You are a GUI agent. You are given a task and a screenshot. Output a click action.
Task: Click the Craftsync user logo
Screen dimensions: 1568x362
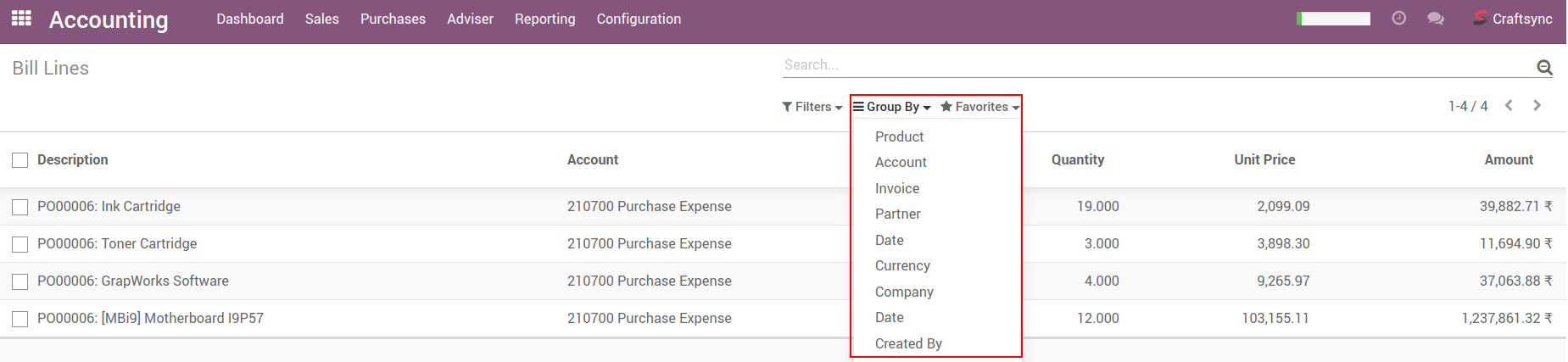point(1480,18)
